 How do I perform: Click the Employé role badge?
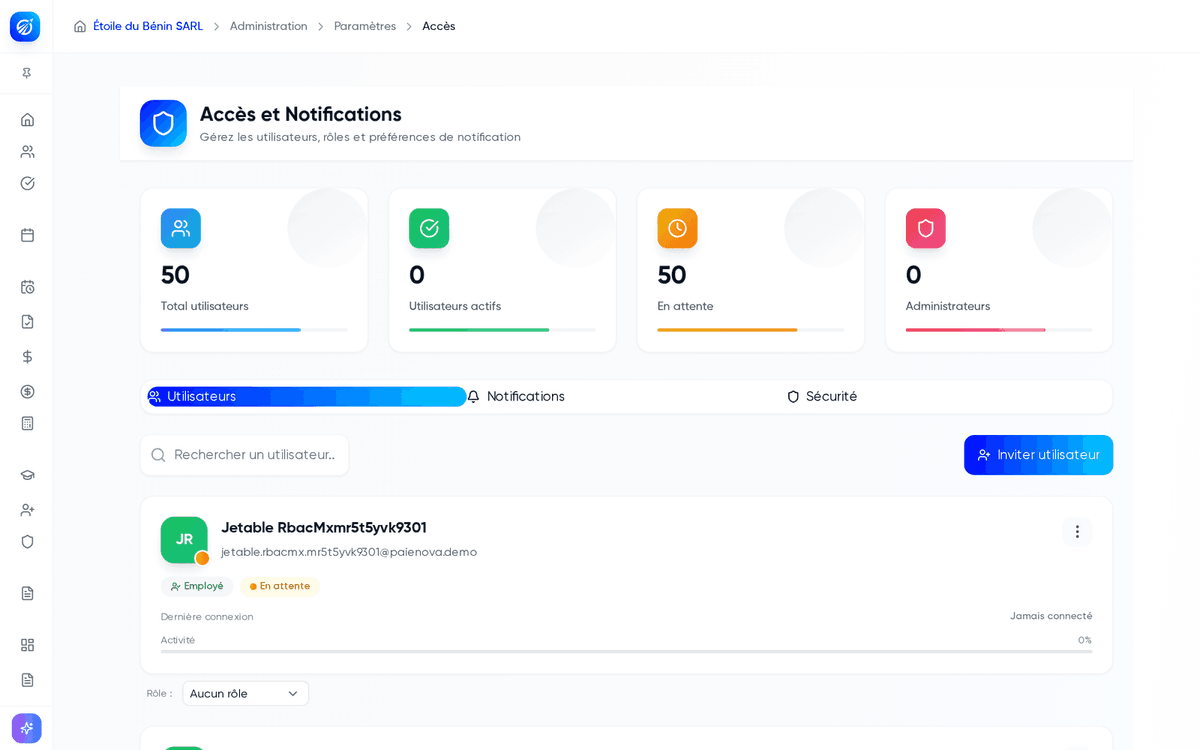click(x=197, y=587)
